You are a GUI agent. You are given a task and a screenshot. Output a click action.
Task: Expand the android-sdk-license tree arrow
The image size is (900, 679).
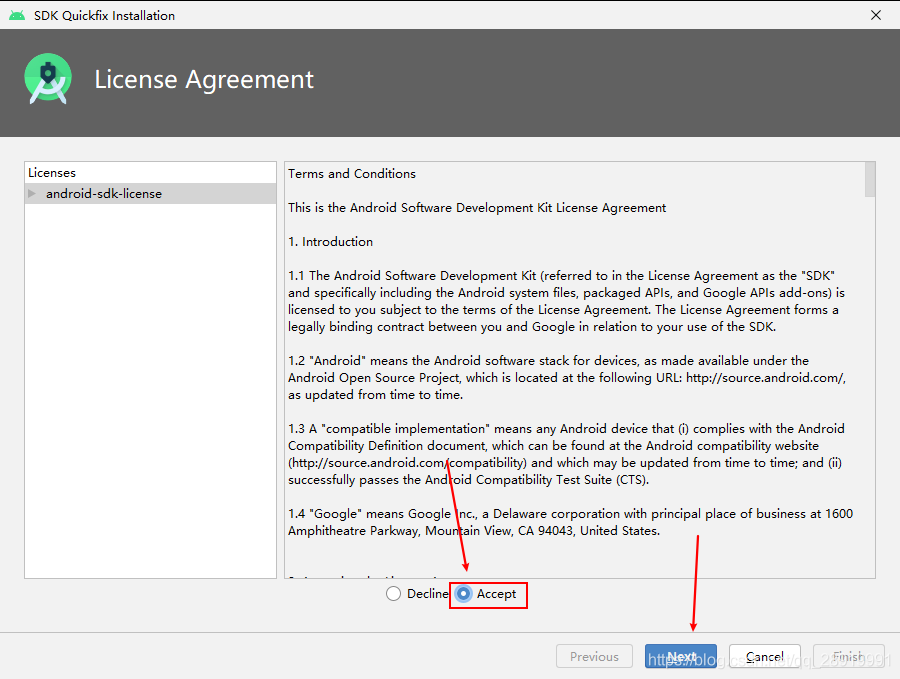click(32, 193)
